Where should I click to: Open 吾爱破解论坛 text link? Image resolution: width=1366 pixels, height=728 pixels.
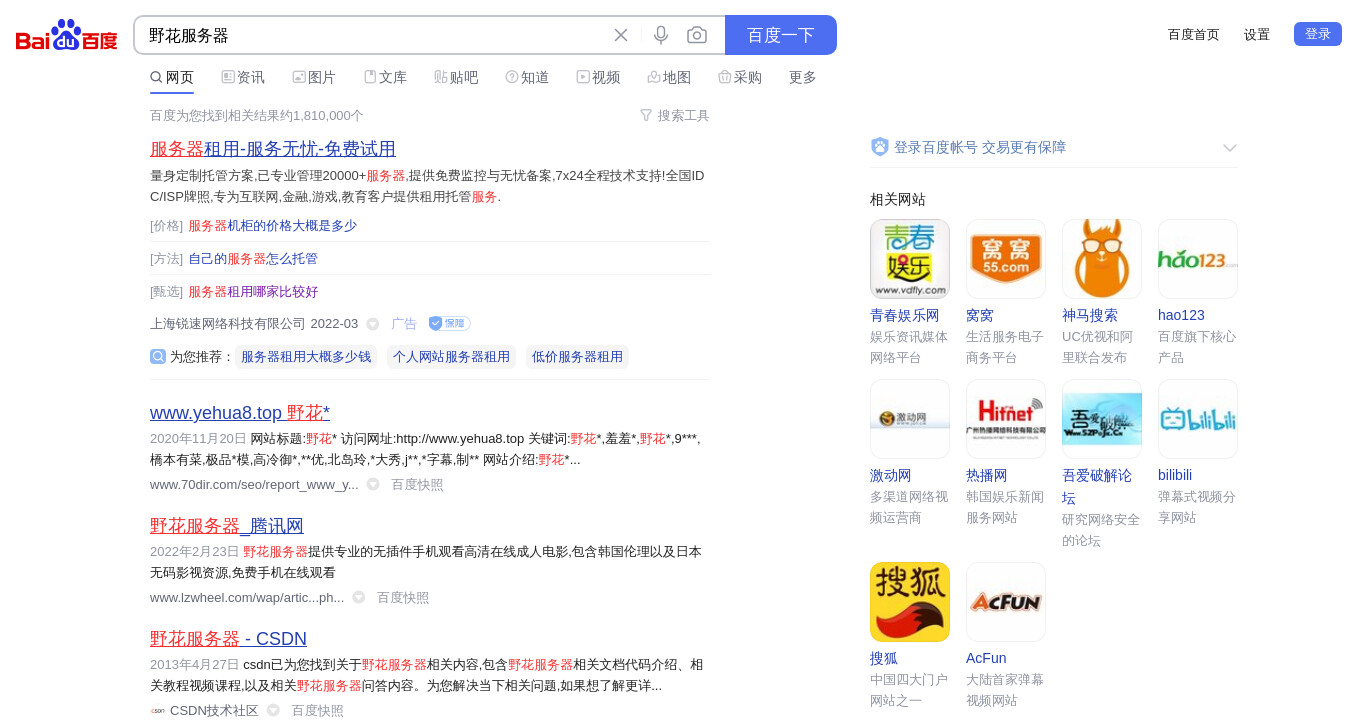pos(1097,486)
